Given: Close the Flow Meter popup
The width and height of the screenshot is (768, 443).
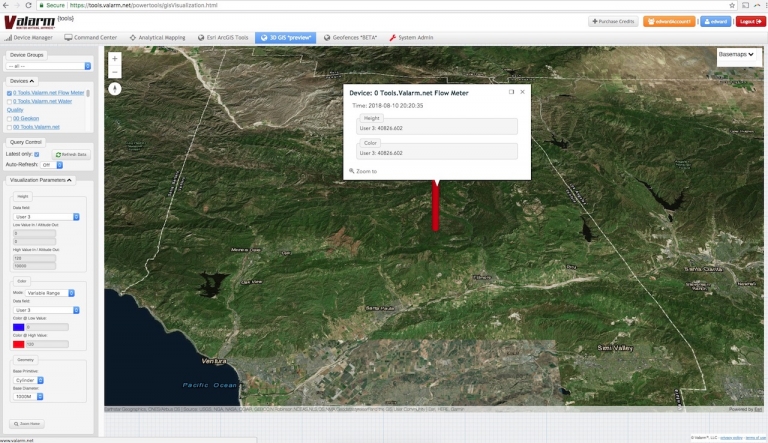Looking at the screenshot, I should [523, 92].
